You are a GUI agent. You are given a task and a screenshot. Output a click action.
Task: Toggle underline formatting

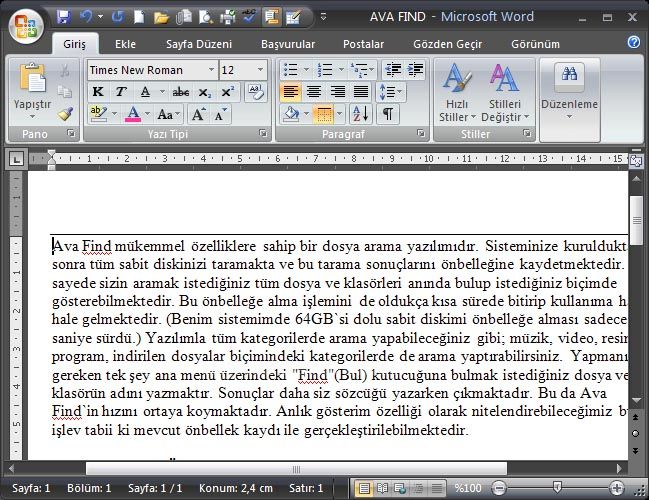(145, 91)
